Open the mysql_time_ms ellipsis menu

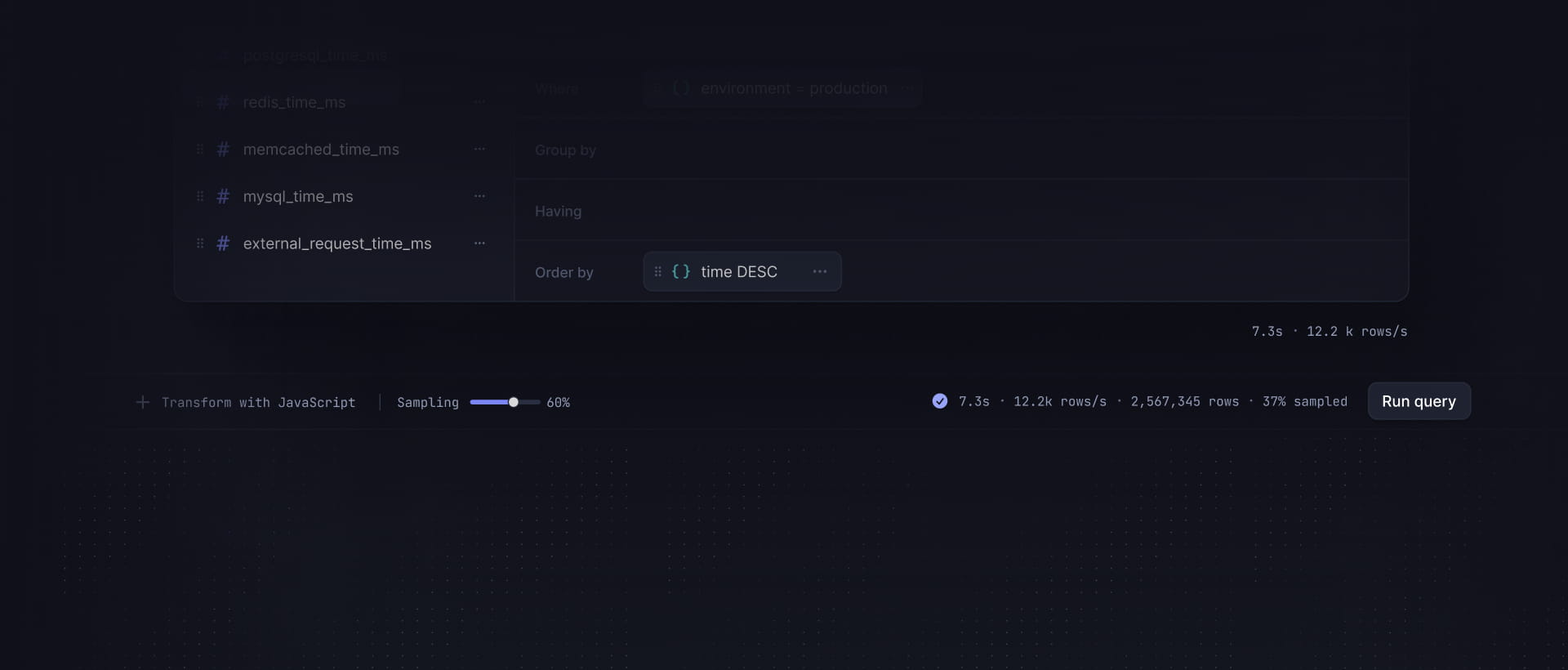tap(479, 196)
